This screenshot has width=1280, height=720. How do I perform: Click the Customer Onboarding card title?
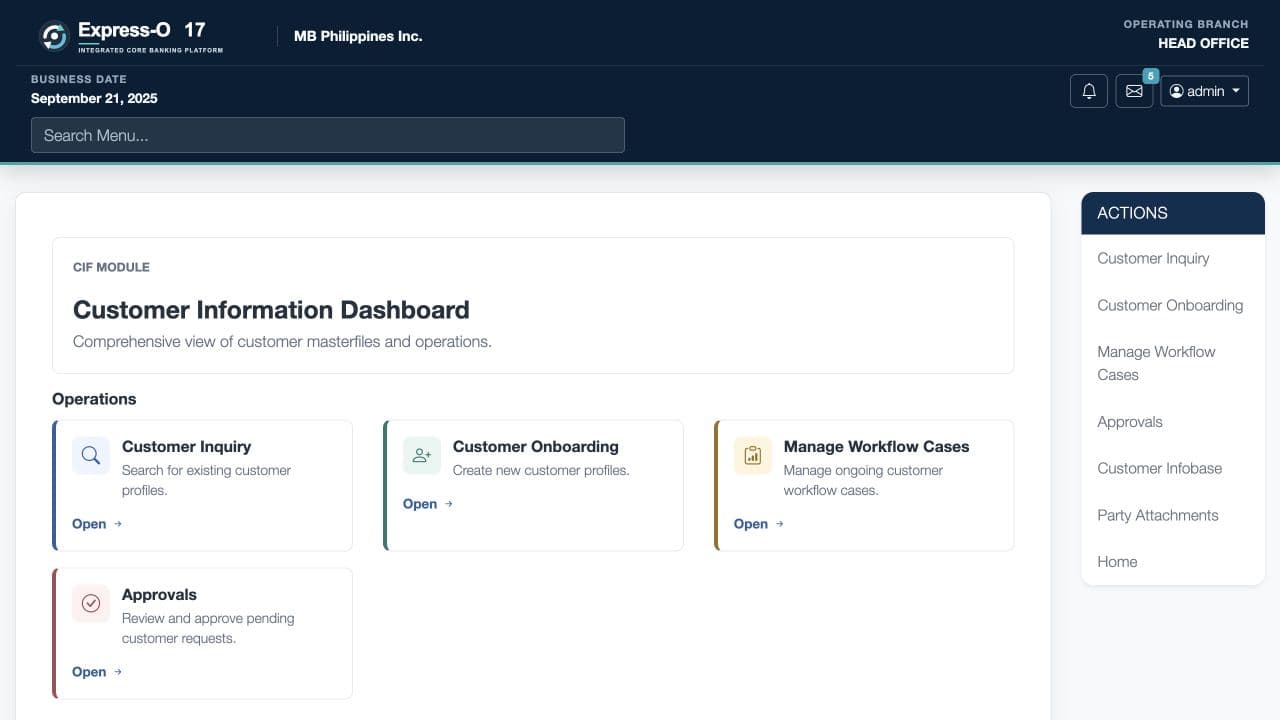pos(536,447)
